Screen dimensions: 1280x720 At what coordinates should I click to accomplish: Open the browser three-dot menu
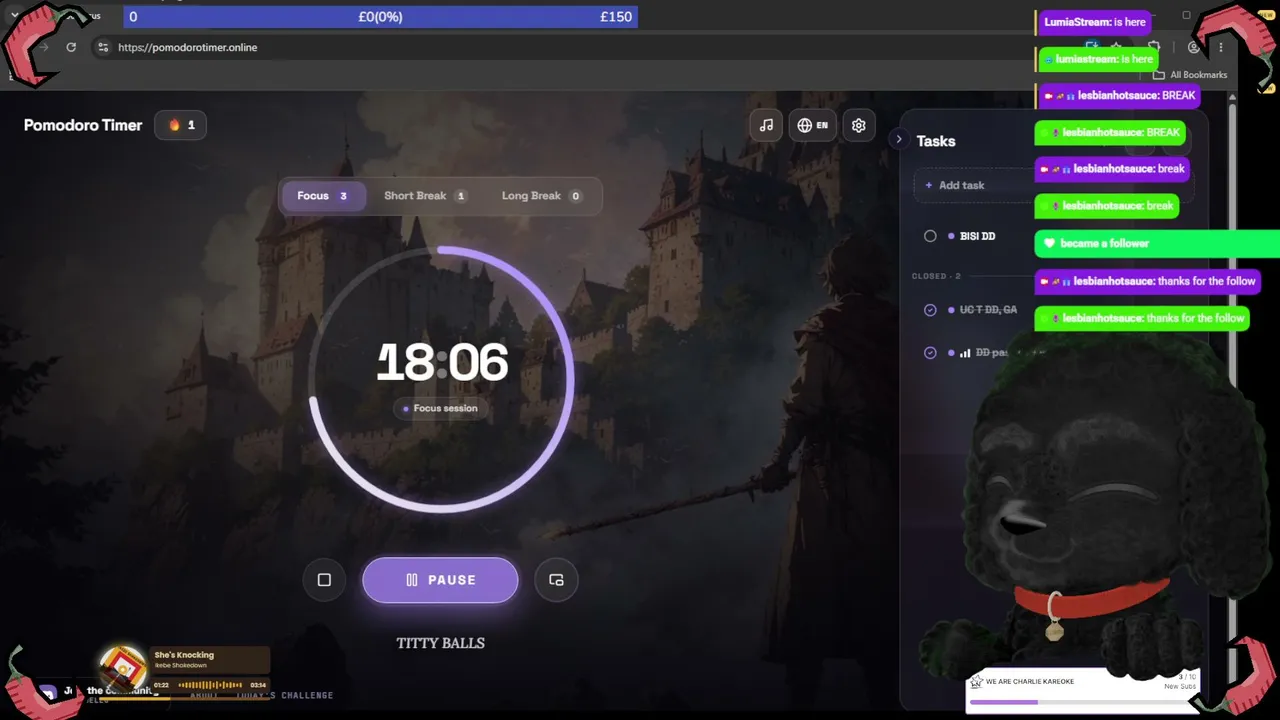pos(1221,47)
